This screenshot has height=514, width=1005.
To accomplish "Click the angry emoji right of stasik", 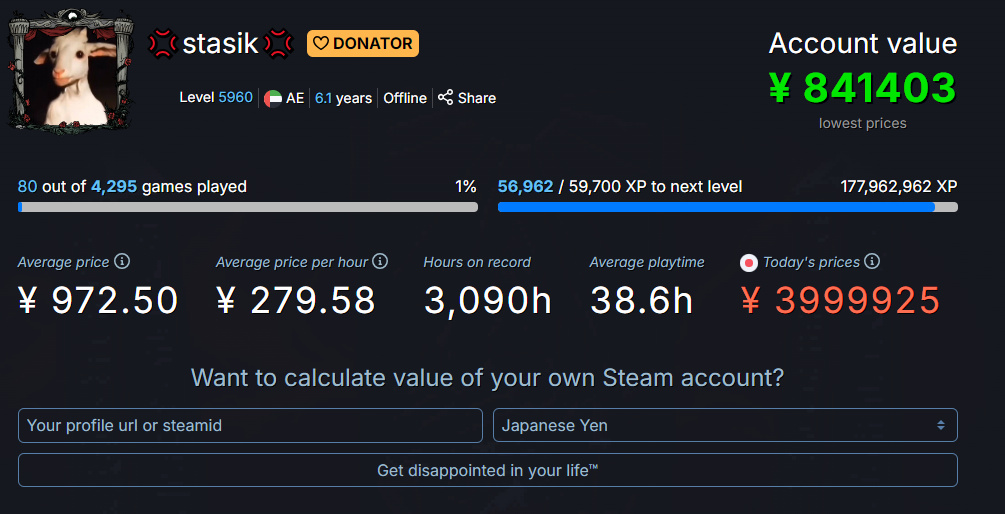I will pyautogui.click(x=278, y=44).
